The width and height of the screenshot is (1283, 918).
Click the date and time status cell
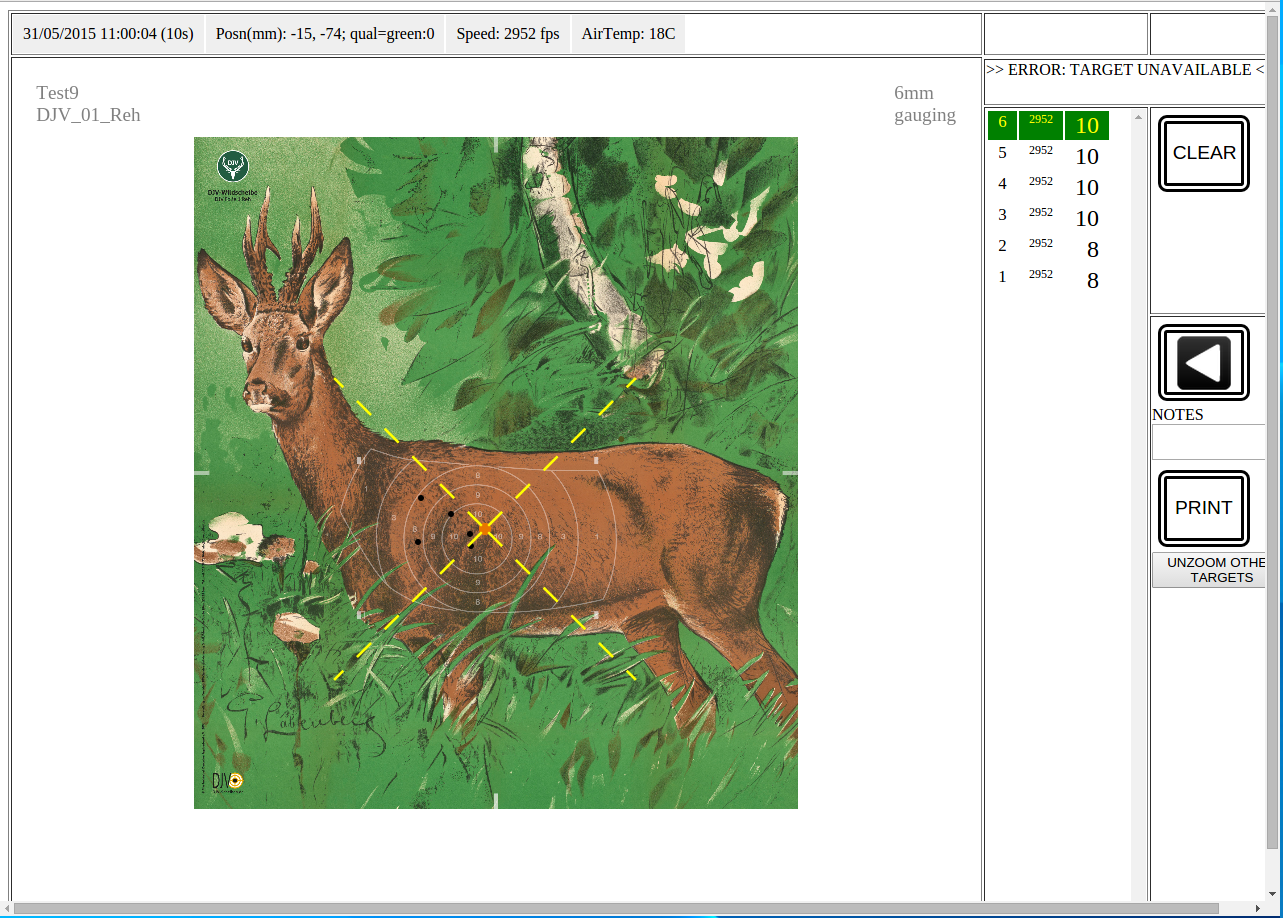pos(108,34)
